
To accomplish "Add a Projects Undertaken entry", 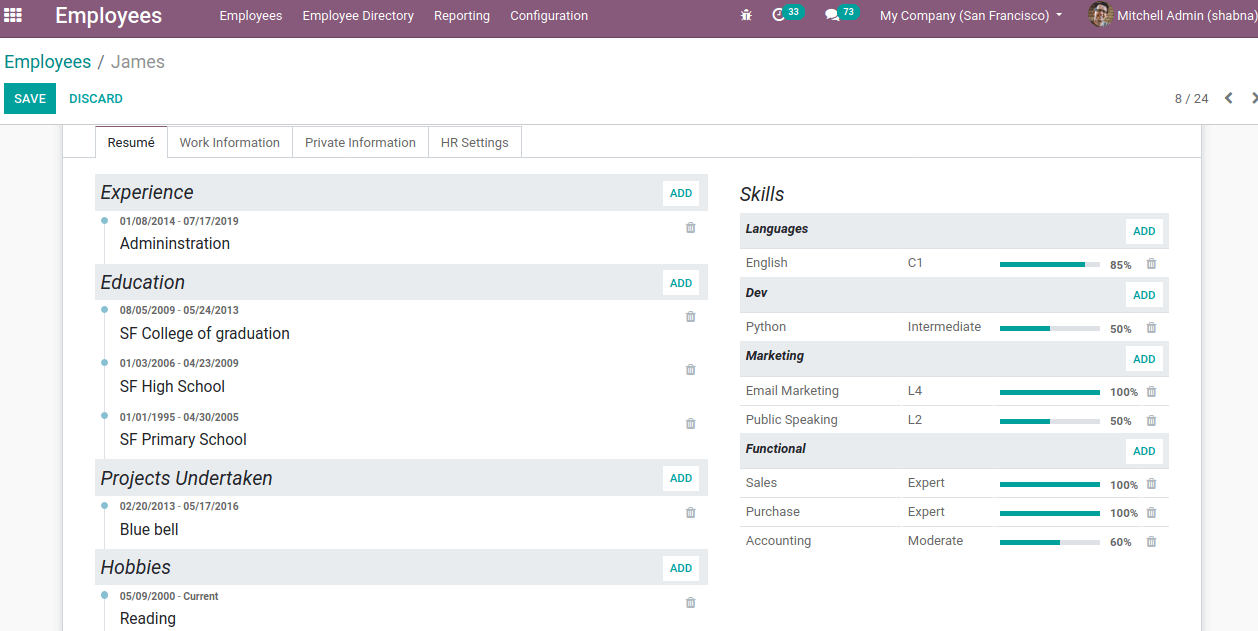I will click(x=681, y=478).
